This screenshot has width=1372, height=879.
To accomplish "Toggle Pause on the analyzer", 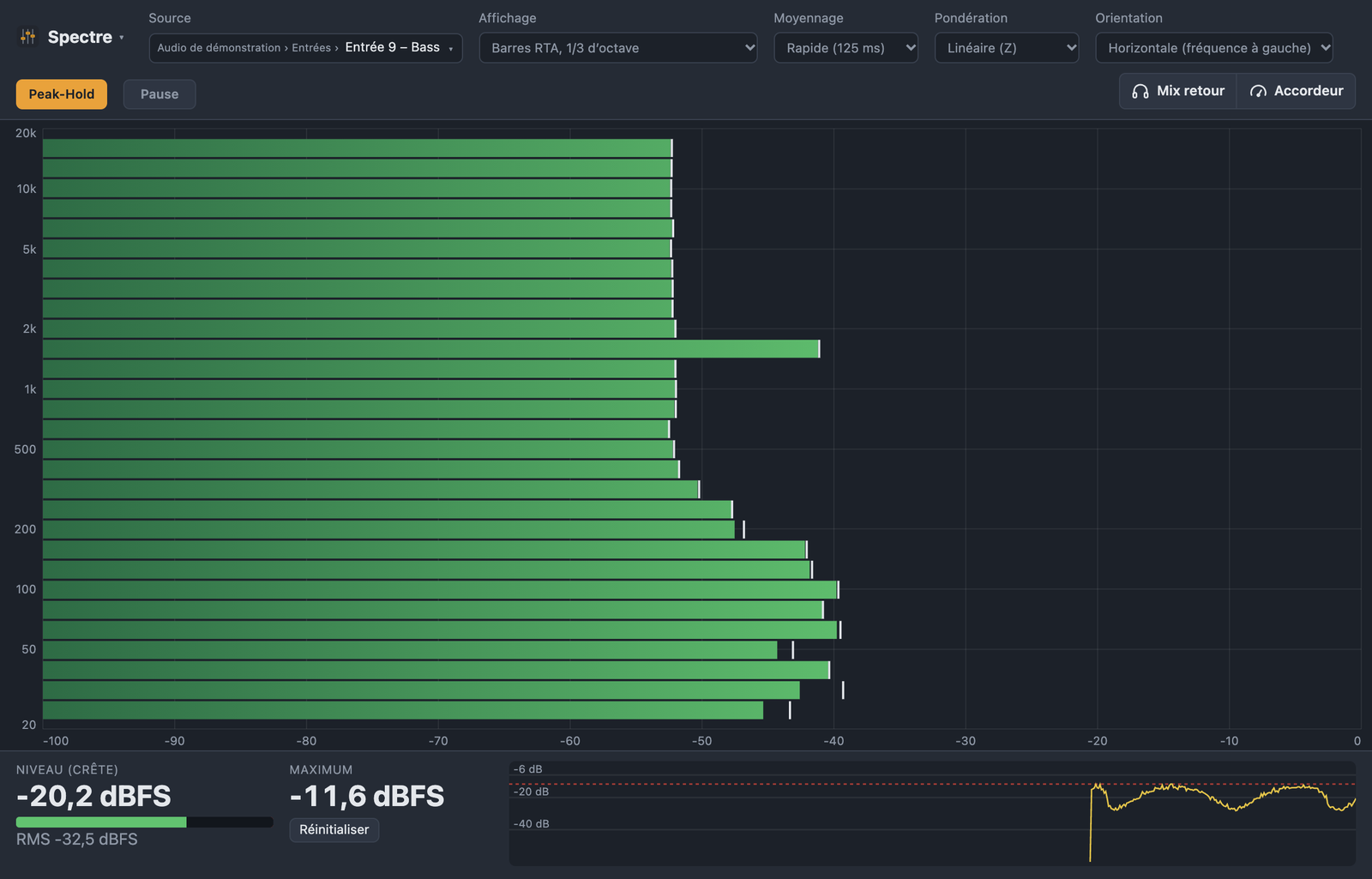I will [x=159, y=94].
